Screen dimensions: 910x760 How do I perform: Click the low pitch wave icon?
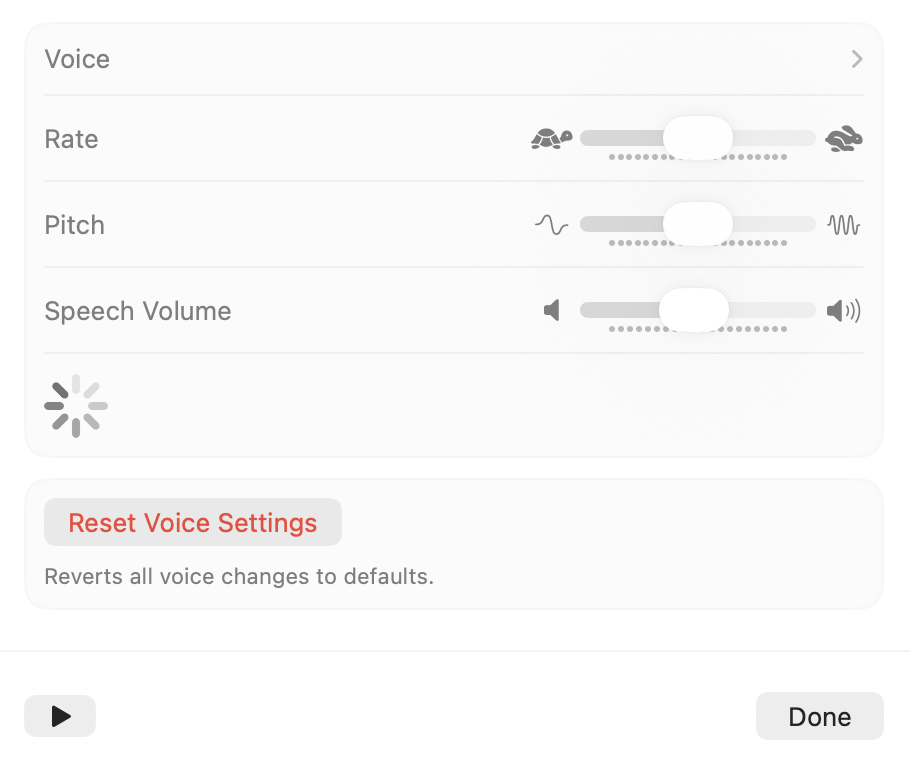click(x=551, y=225)
